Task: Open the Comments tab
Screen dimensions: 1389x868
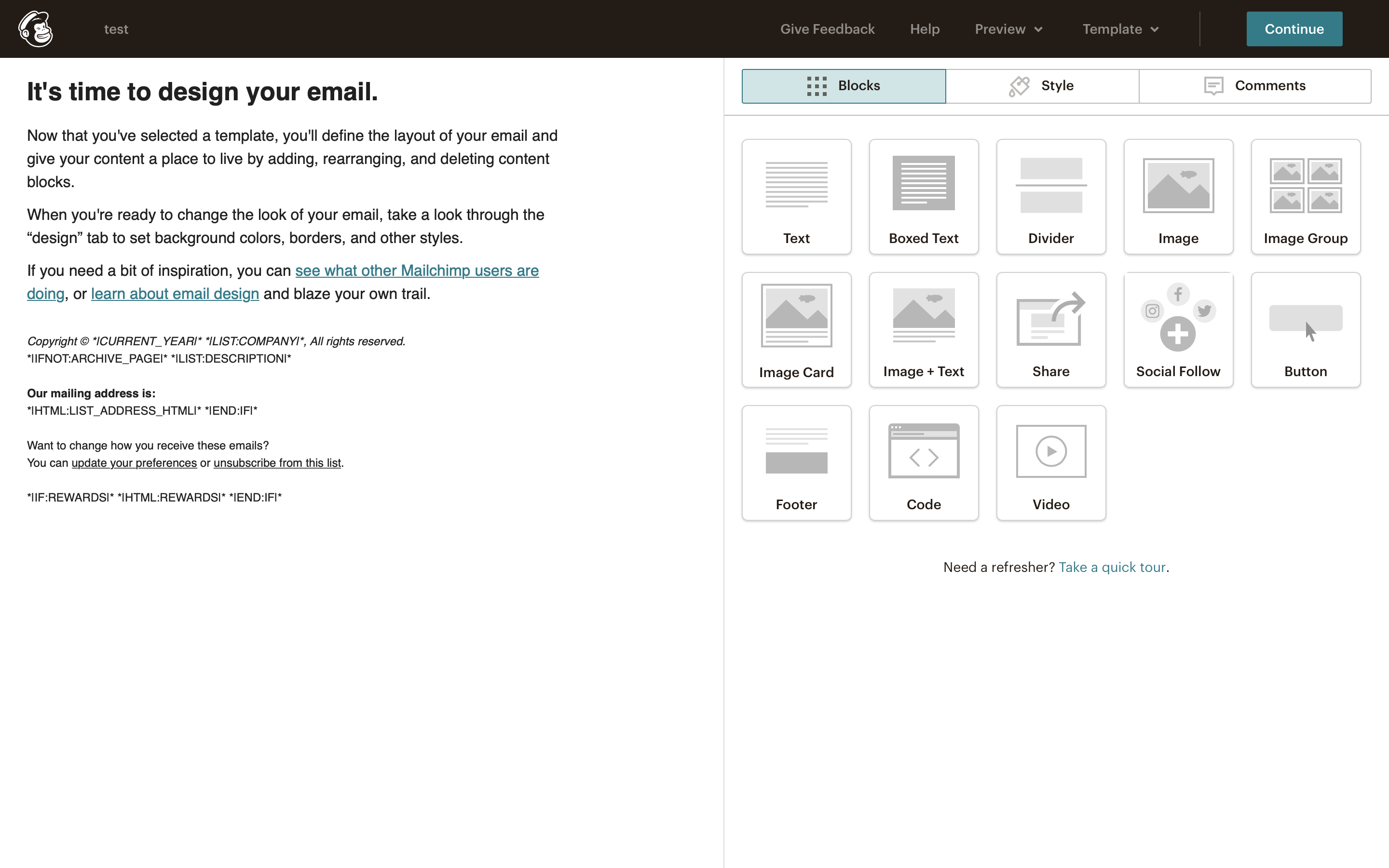Action: pyautogui.click(x=1255, y=86)
